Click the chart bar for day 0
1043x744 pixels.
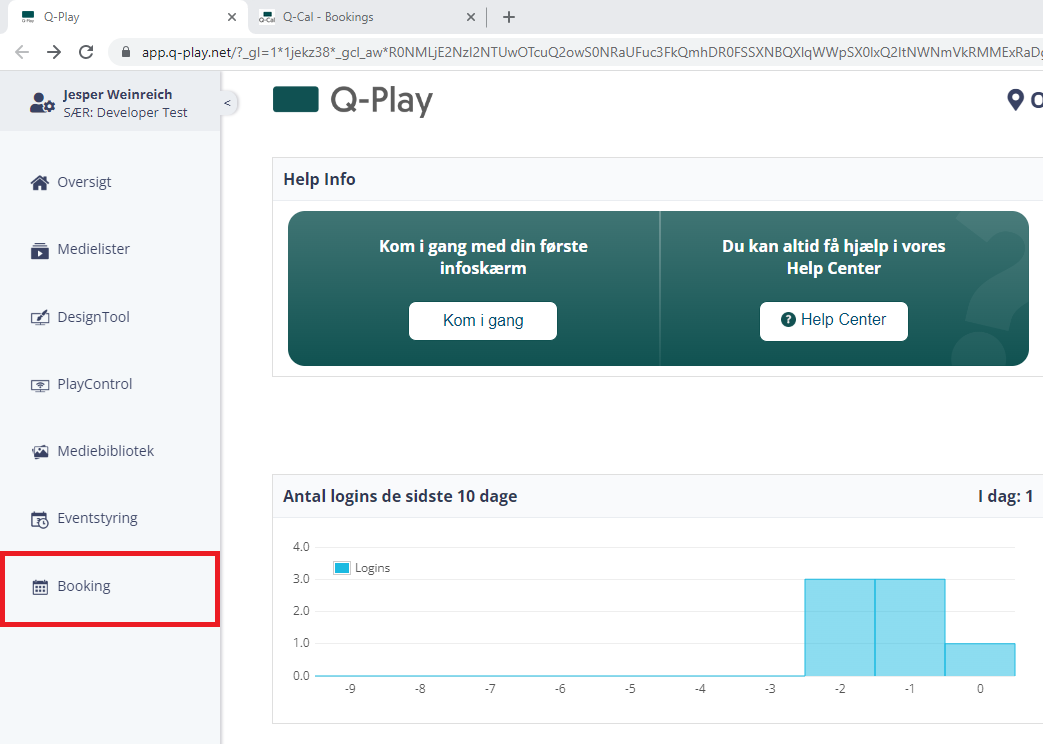click(x=980, y=659)
